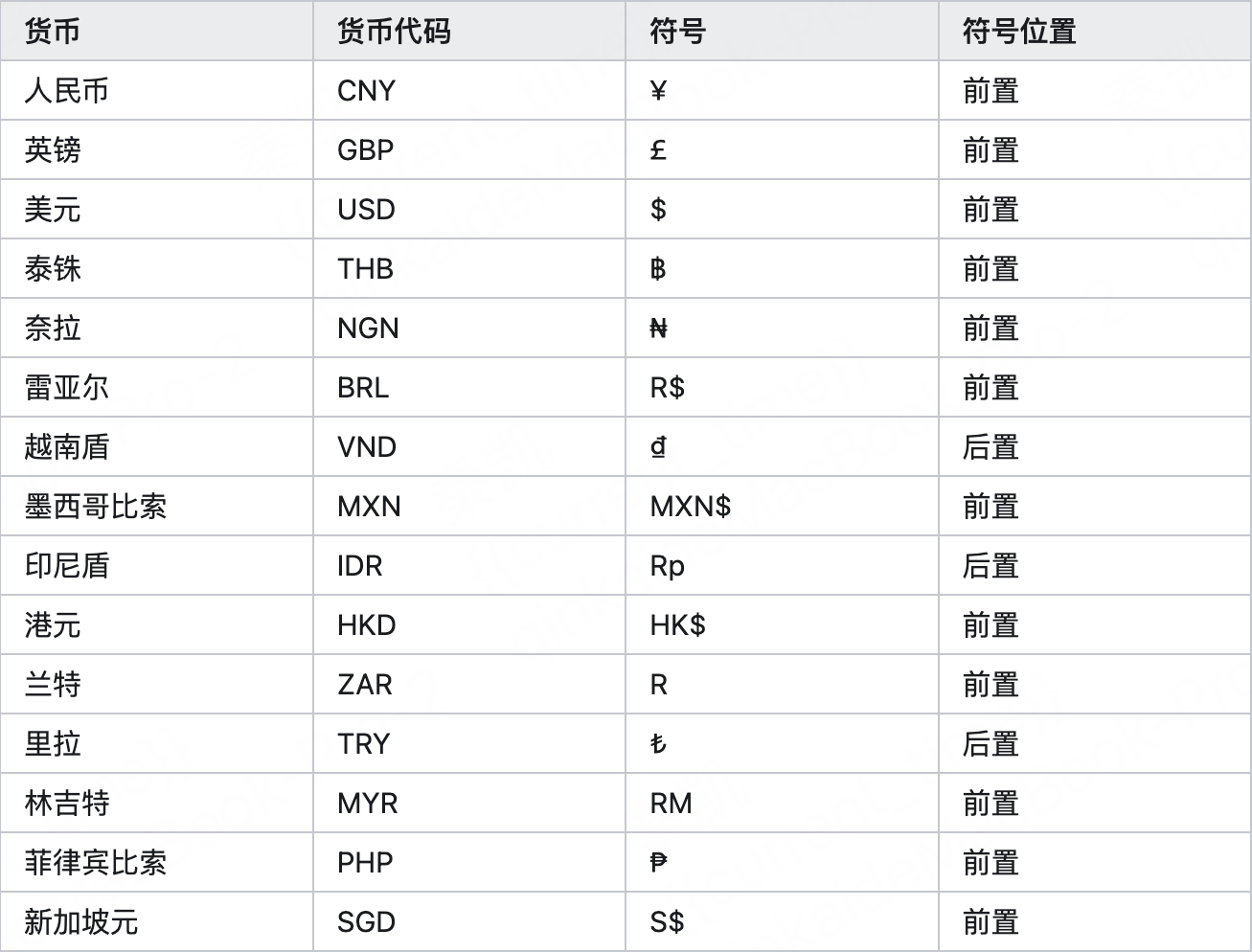The height and width of the screenshot is (952, 1252).
Task: Click the 货币 column header
Action: coord(53,32)
